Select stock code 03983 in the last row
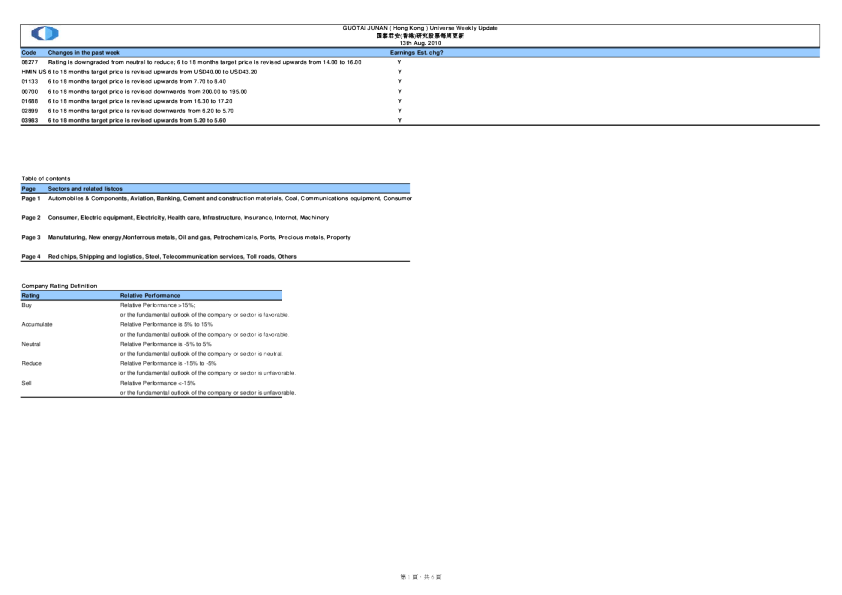This screenshot has width=842, height=595. 29,119
